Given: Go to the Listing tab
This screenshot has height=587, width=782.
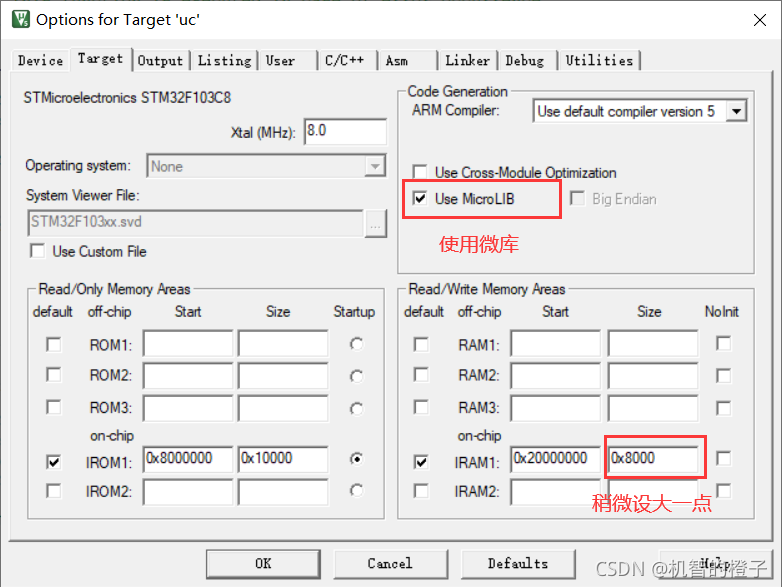Looking at the screenshot, I should 224,60.
